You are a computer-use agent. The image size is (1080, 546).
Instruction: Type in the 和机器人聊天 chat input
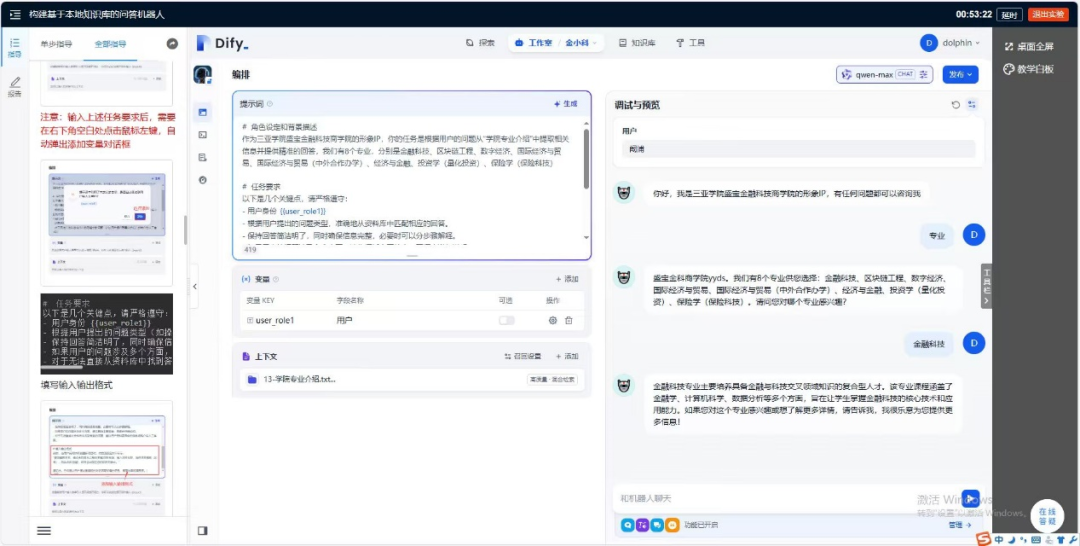[x=780, y=498]
